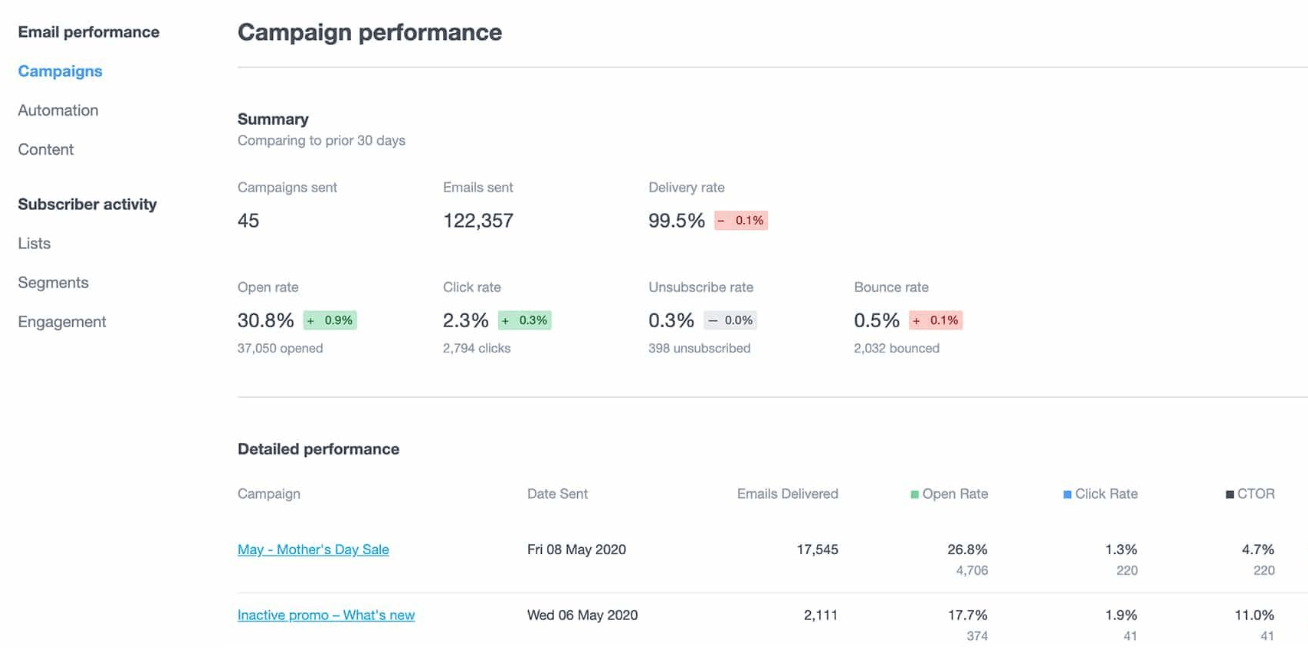
Task: Click the bounce rate +0.1% change badge
Action: click(x=936, y=320)
